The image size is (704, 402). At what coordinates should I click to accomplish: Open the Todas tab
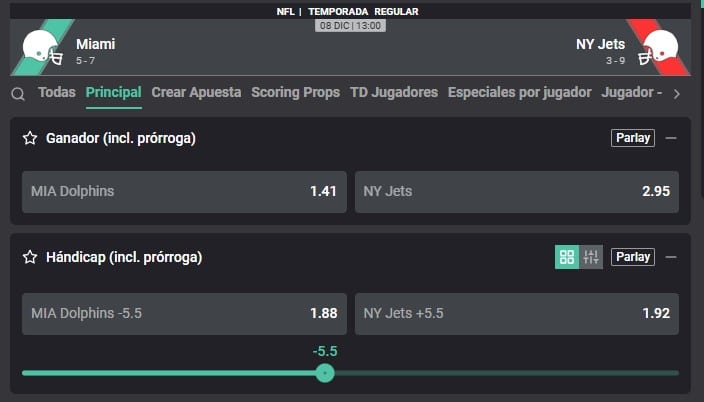tap(57, 92)
